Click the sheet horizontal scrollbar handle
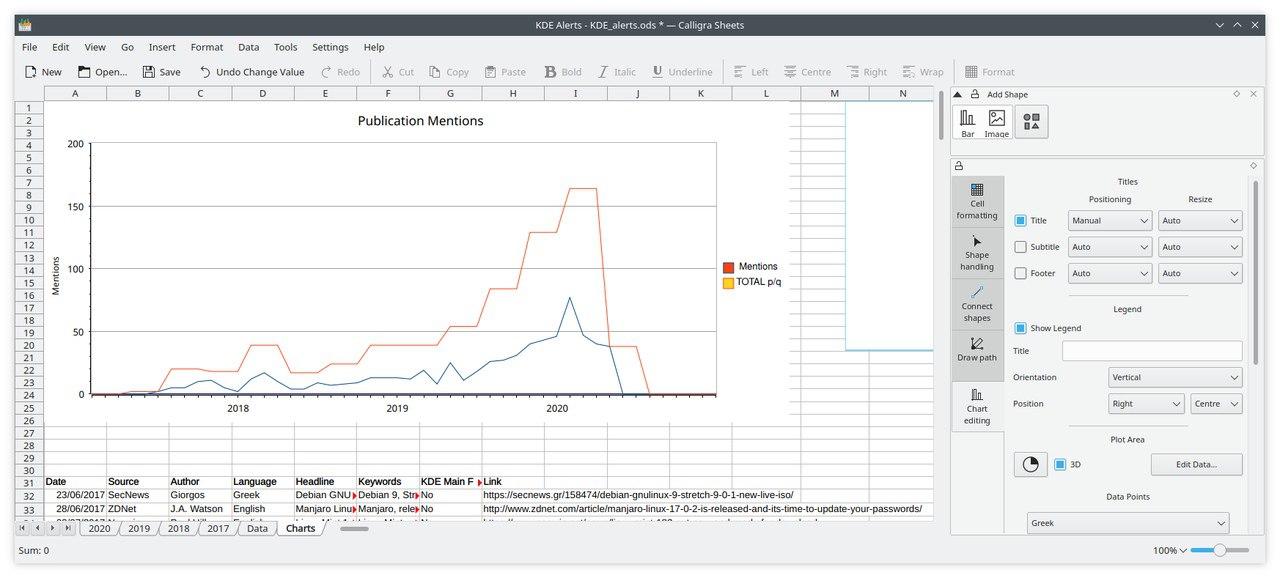Viewport: 1280px width, 578px height. tap(354, 528)
